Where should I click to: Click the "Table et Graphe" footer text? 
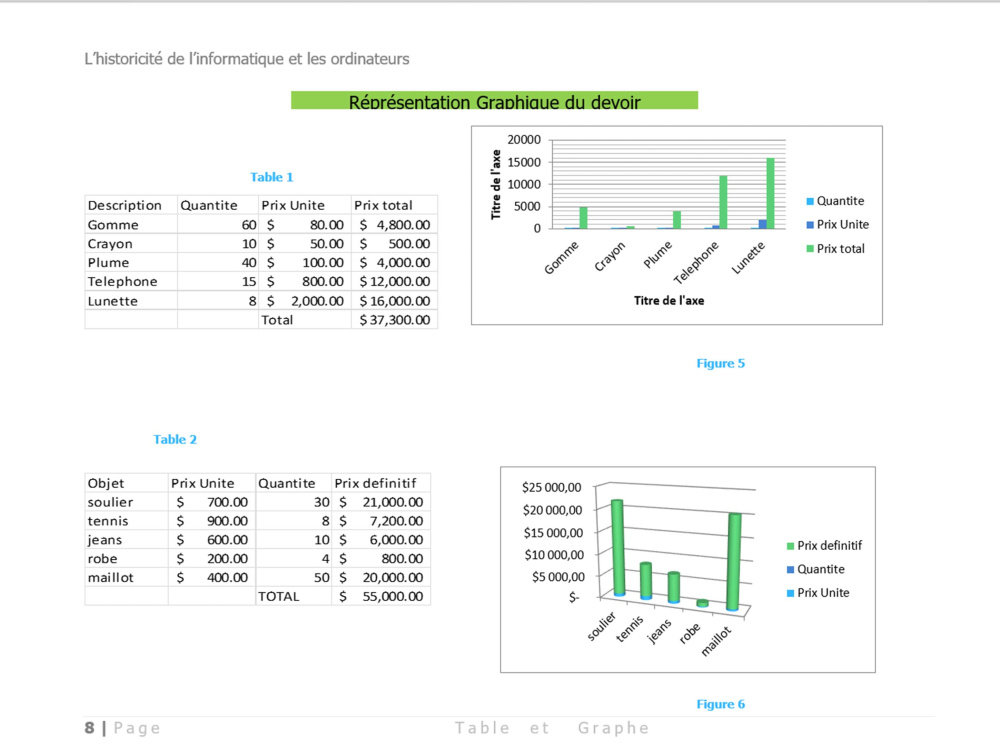click(x=552, y=728)
